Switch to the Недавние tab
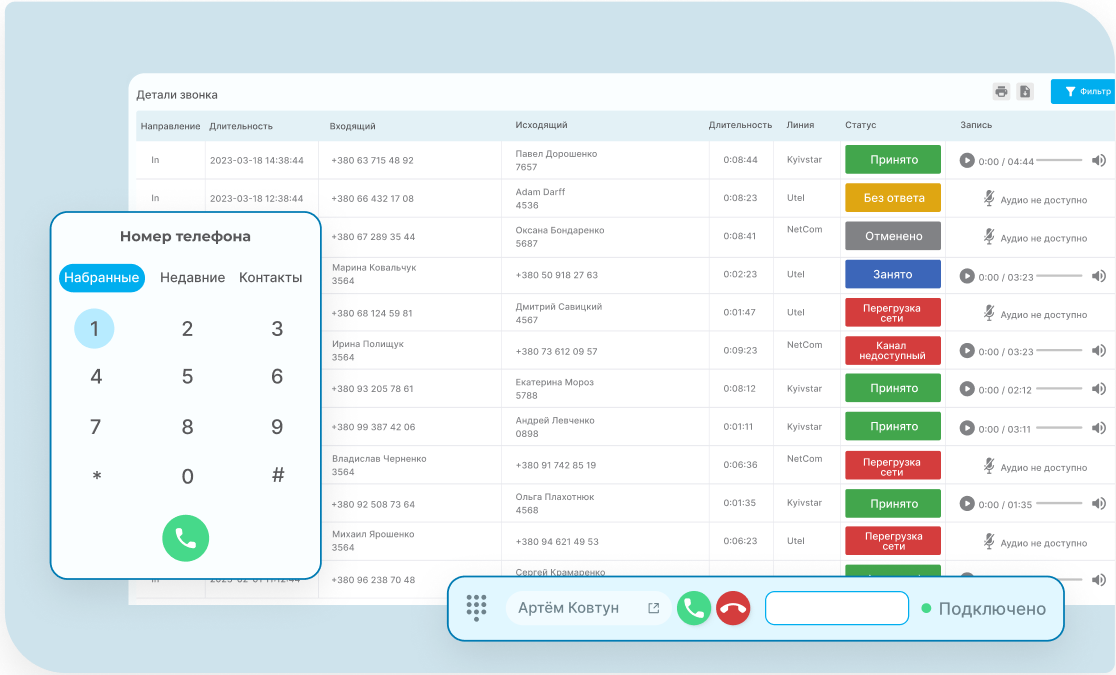Image resolution: width=1116 pixels, height=675 pixels. coord(192,278)
